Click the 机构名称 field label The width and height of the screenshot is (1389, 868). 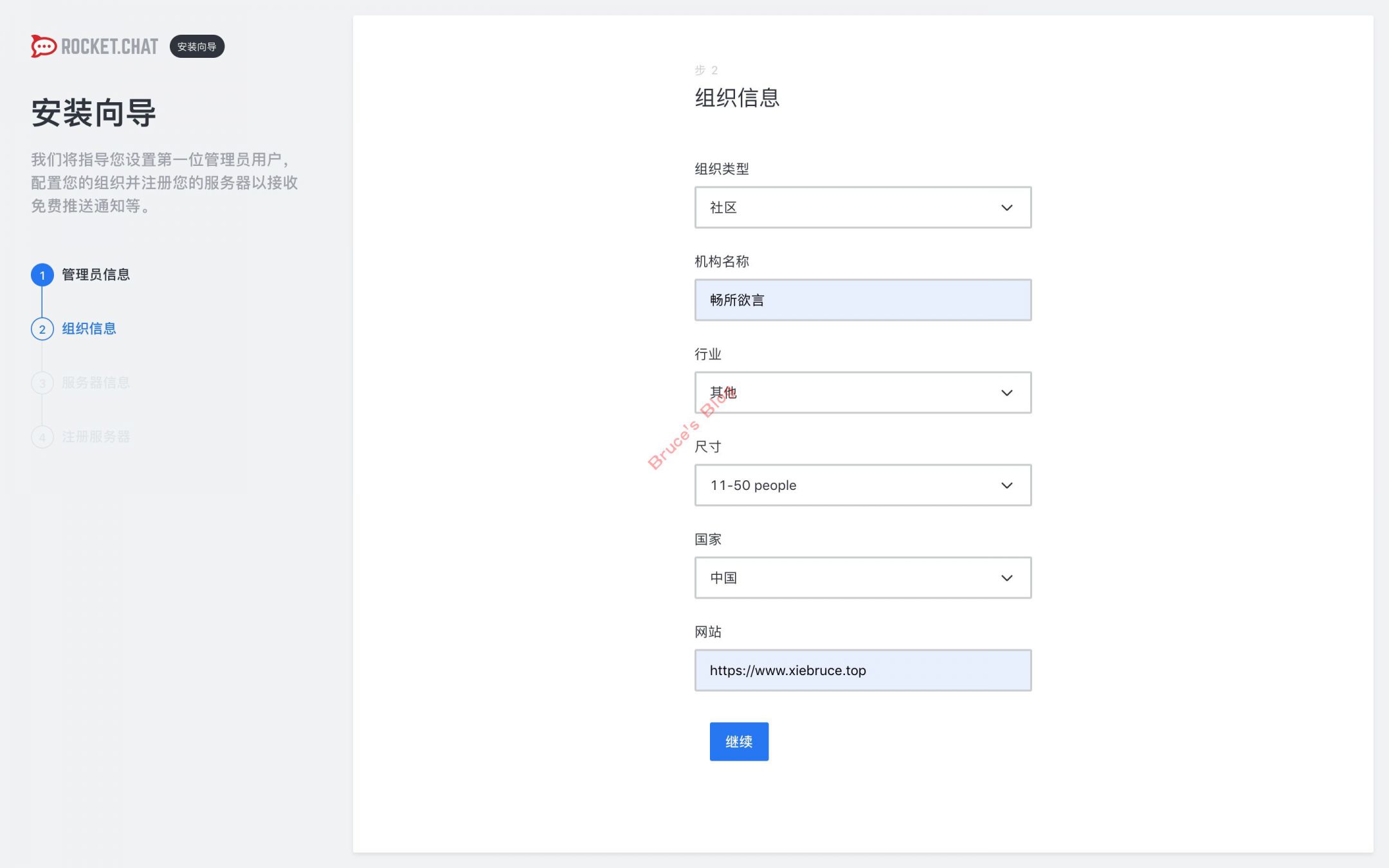pos(722,262)
